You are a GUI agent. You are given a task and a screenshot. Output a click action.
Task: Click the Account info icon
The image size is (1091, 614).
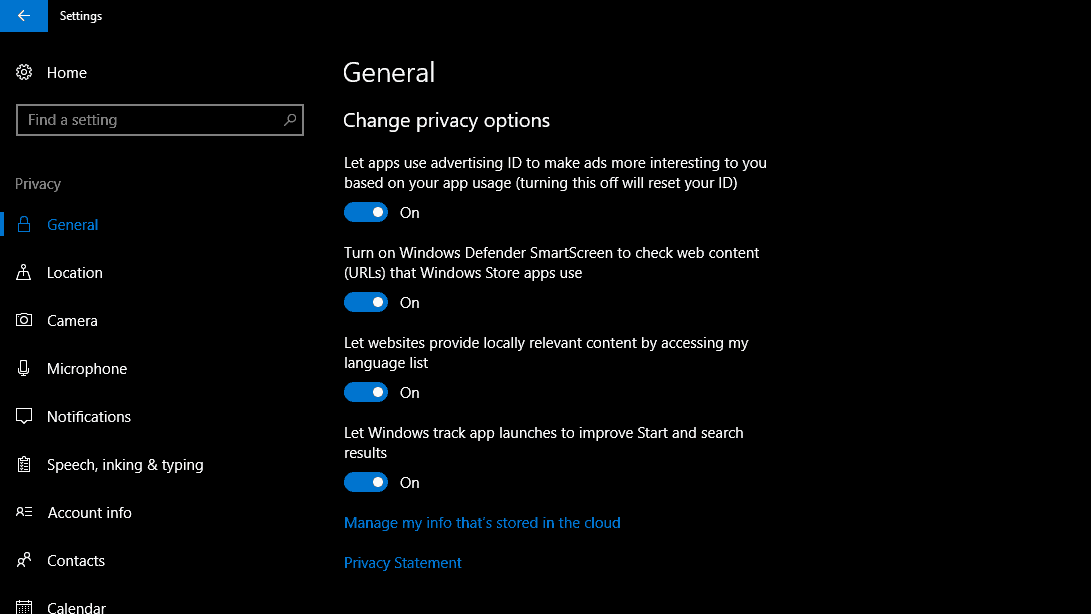pos(25,513)
